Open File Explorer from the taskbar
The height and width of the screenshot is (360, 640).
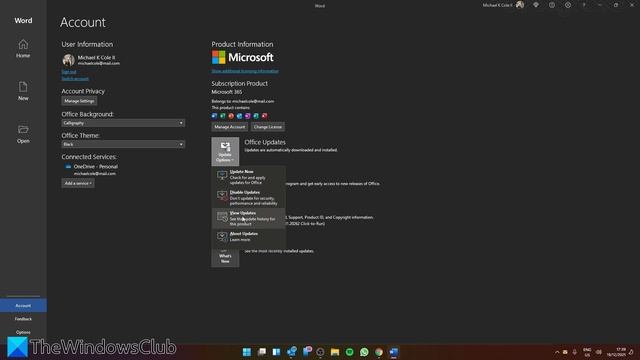335,352
